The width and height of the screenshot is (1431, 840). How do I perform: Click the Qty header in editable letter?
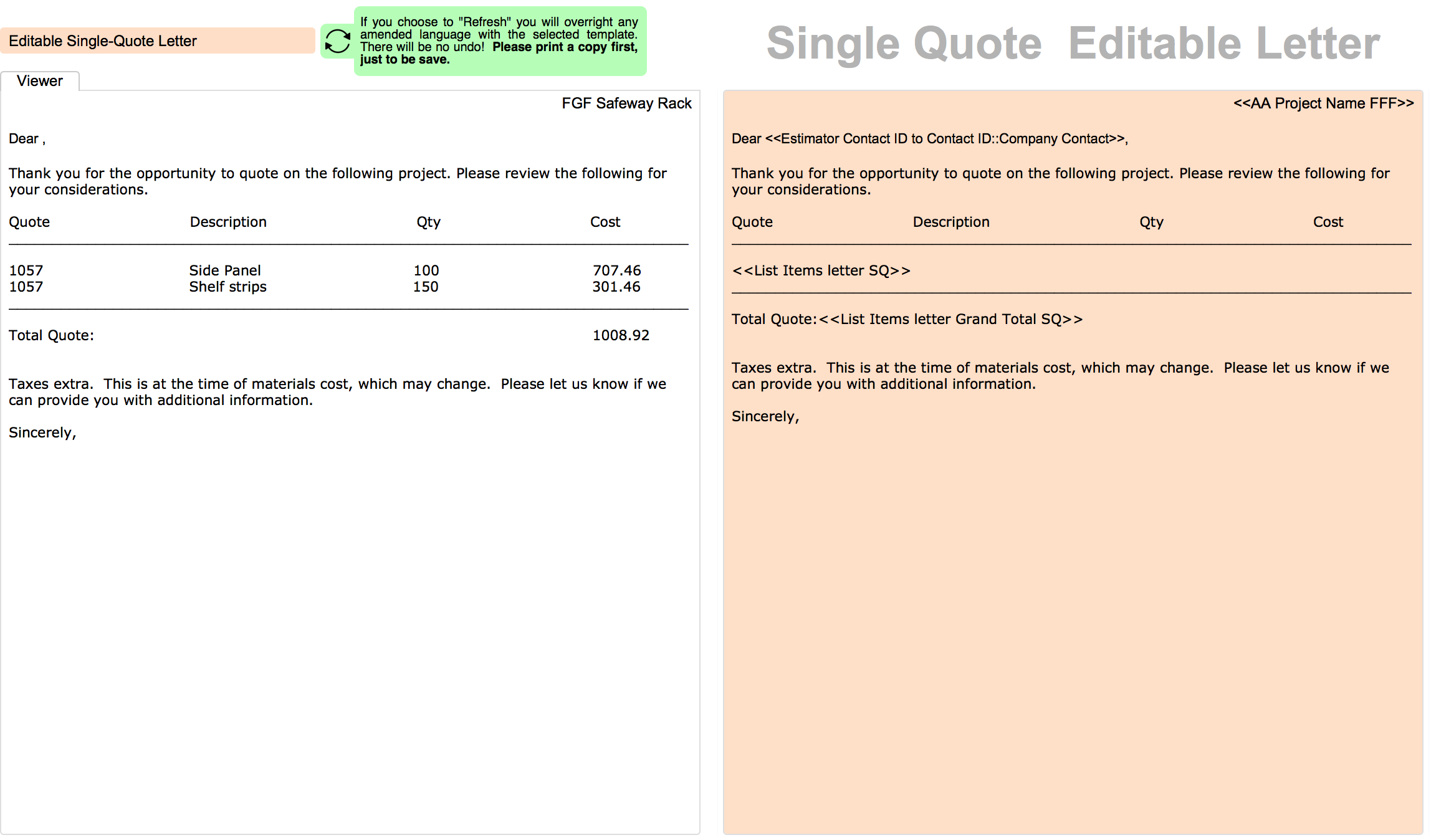(1151, 222)
